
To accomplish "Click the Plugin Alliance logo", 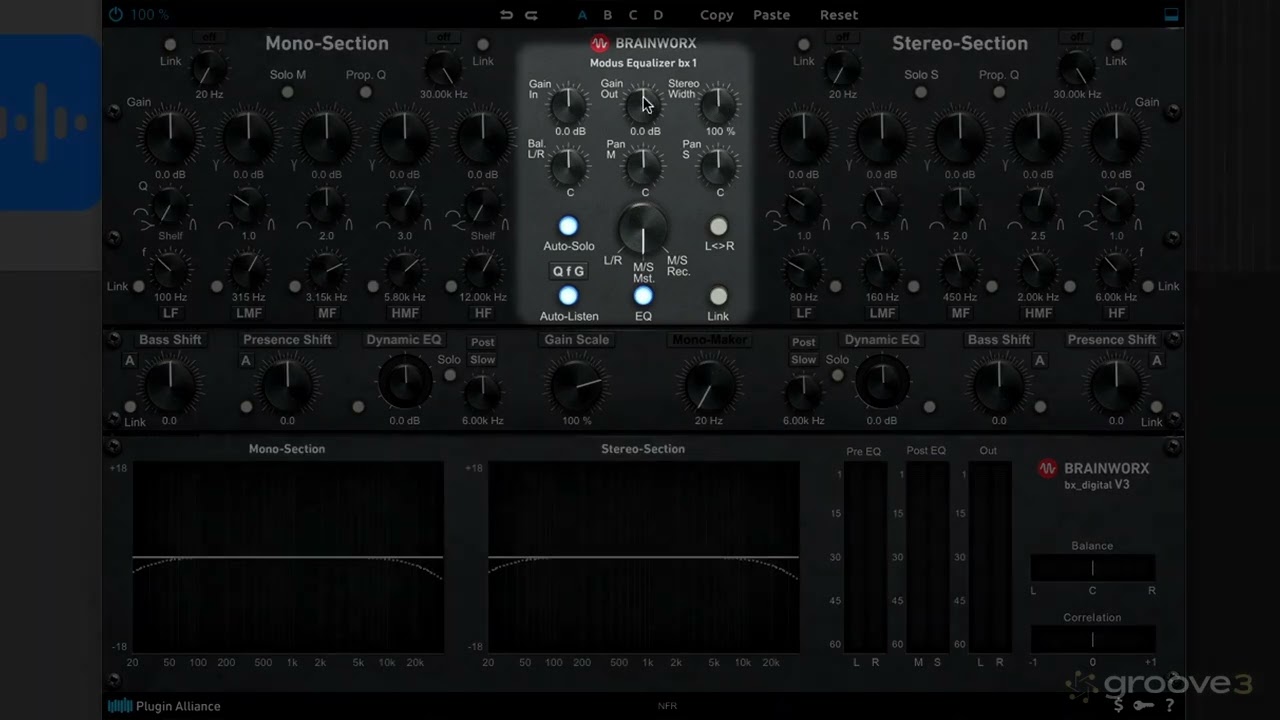I will click(x=164, y=706).
